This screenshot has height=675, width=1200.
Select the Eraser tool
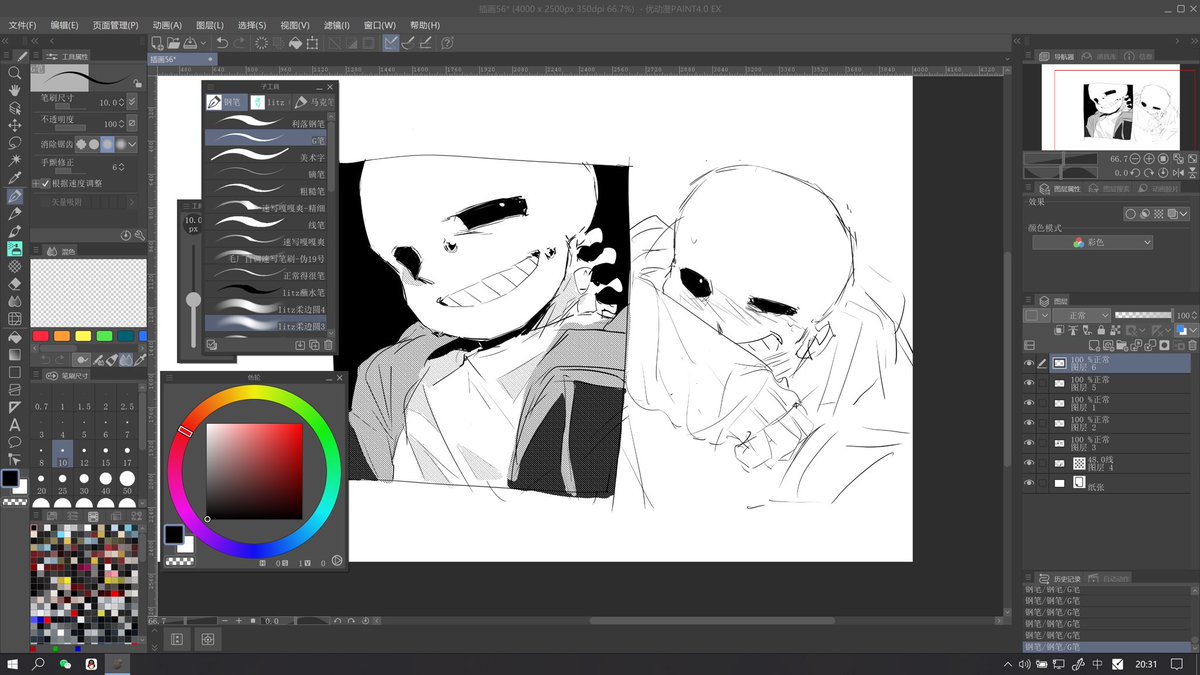click(x=14, y=284)
